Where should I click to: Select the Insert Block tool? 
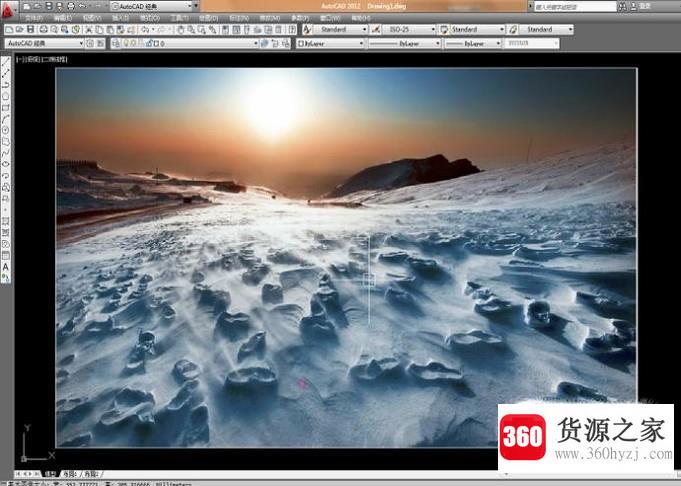[6, 187]
